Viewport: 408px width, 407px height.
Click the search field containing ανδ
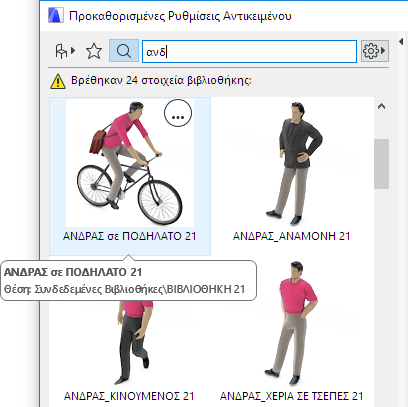pos(249,51)
